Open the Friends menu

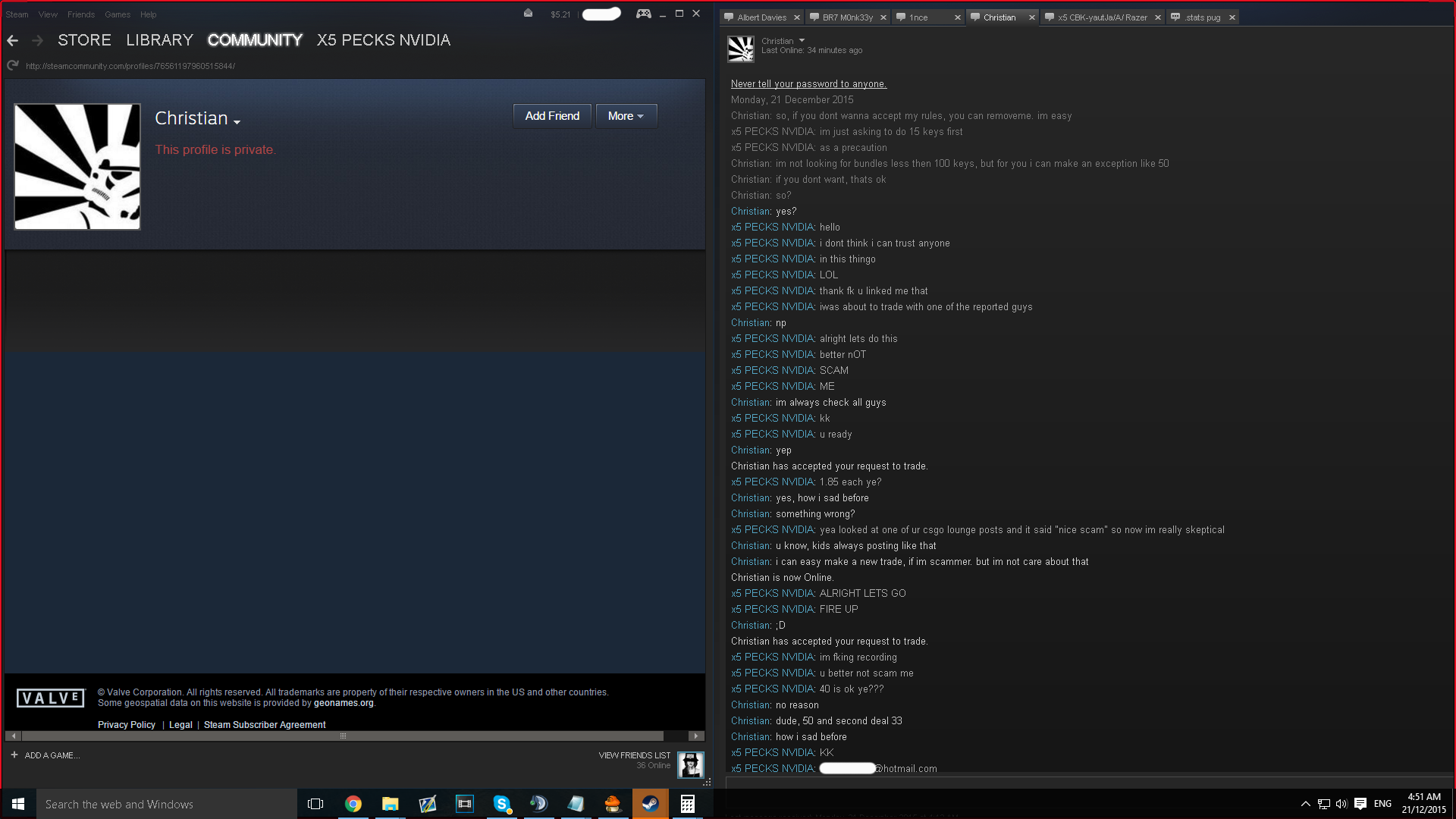point(81,14)
